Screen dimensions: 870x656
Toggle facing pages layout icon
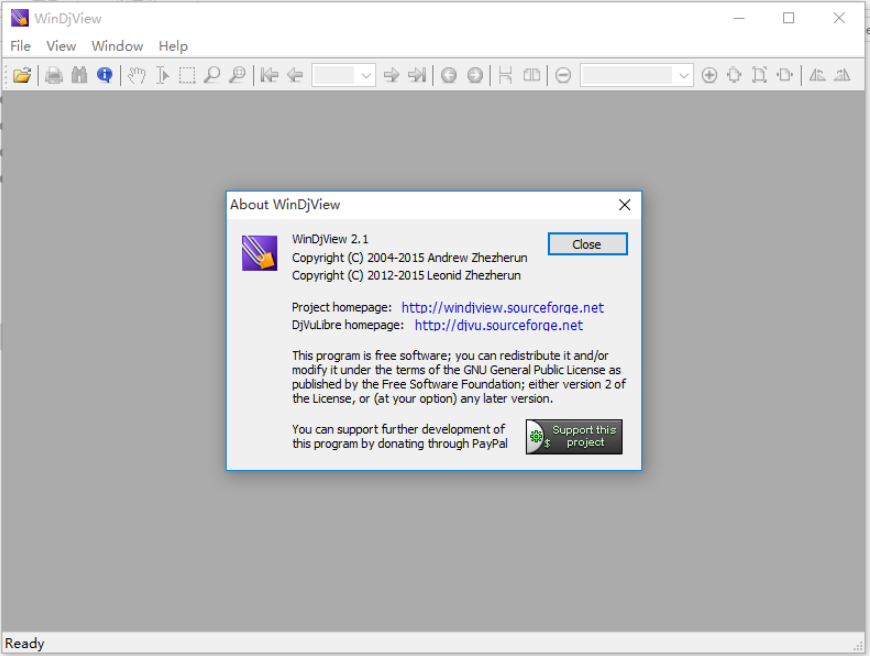(x=532, y=75)
